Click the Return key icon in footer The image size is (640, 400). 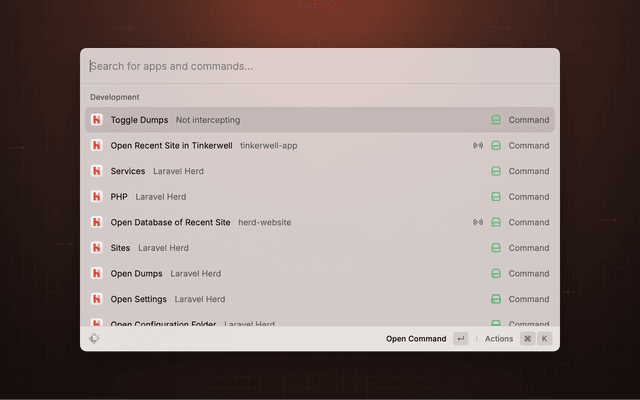click(x=460, y=339)
